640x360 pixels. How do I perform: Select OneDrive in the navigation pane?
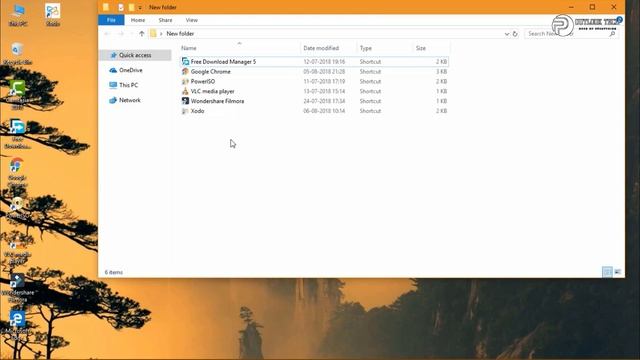[131, 70]
